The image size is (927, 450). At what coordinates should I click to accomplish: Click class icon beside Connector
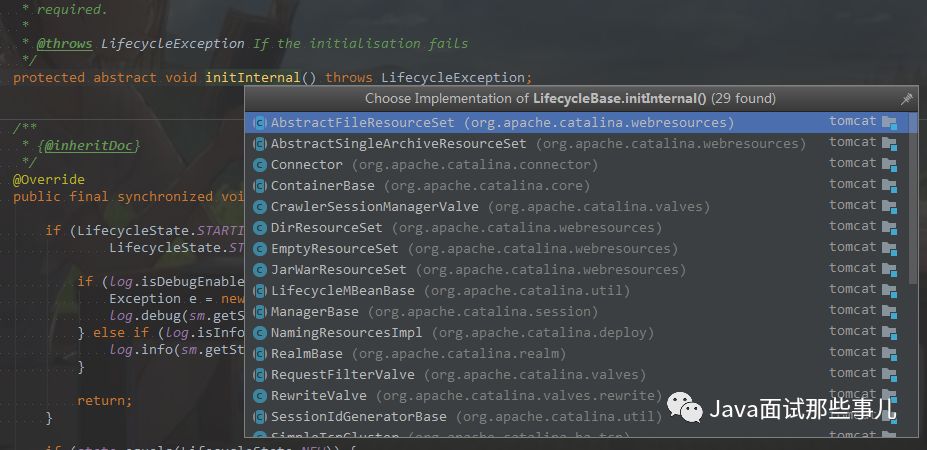[x=260, y=165]
